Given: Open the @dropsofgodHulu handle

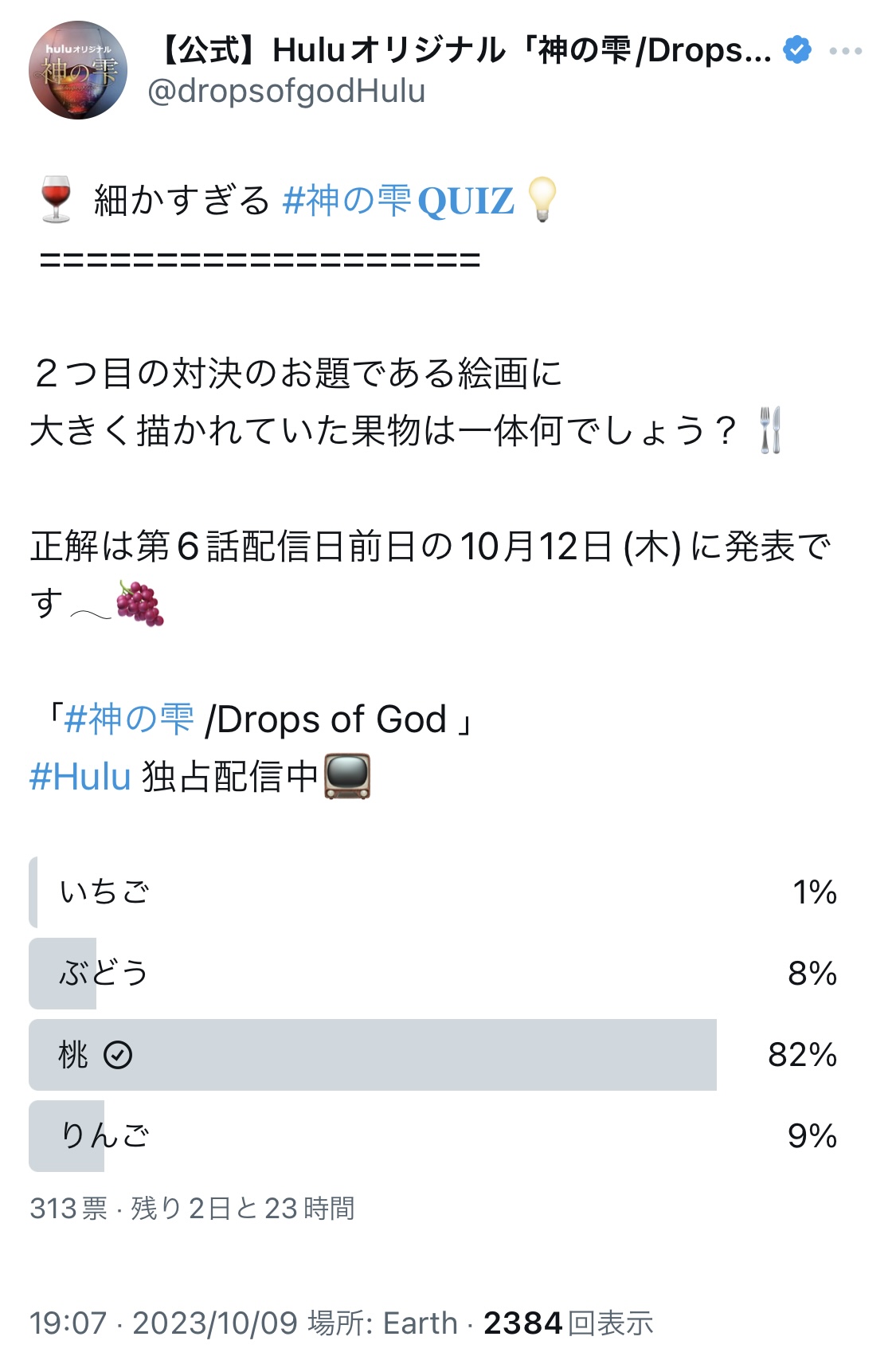Looking at the screenshot, I should (287, 92).
